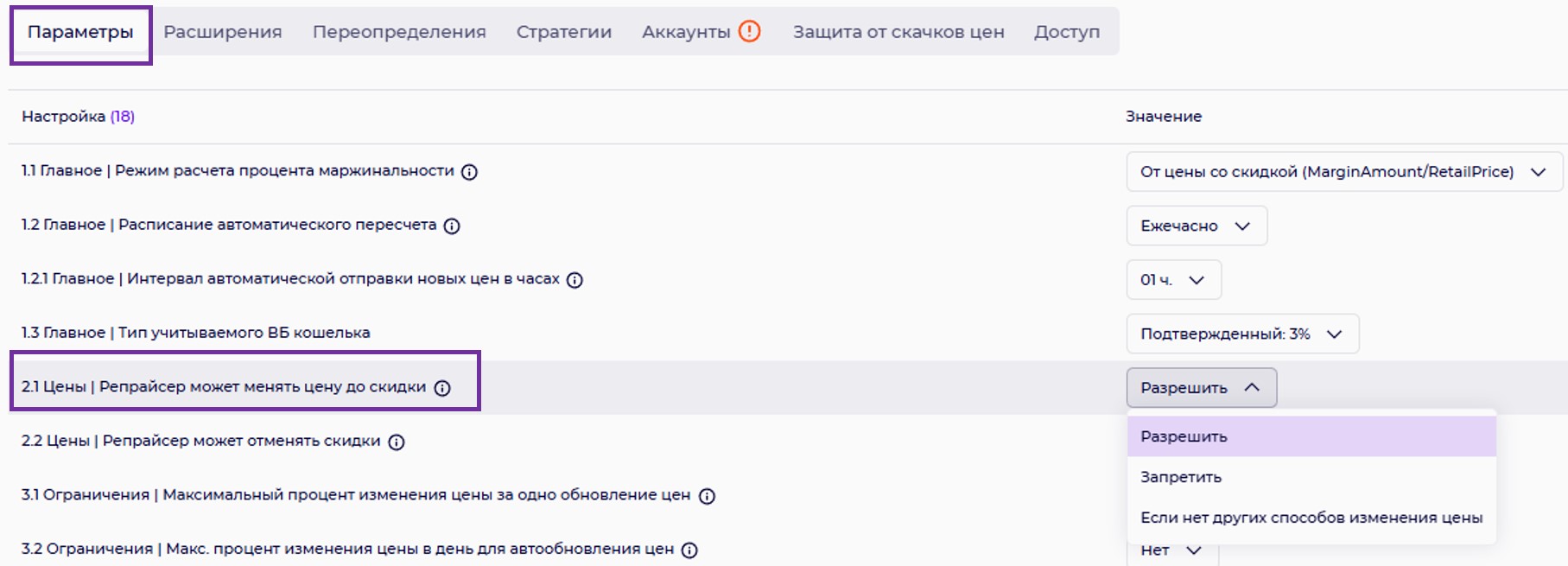Click info icon for setting 3.1 Ограничения

point(707,496)
